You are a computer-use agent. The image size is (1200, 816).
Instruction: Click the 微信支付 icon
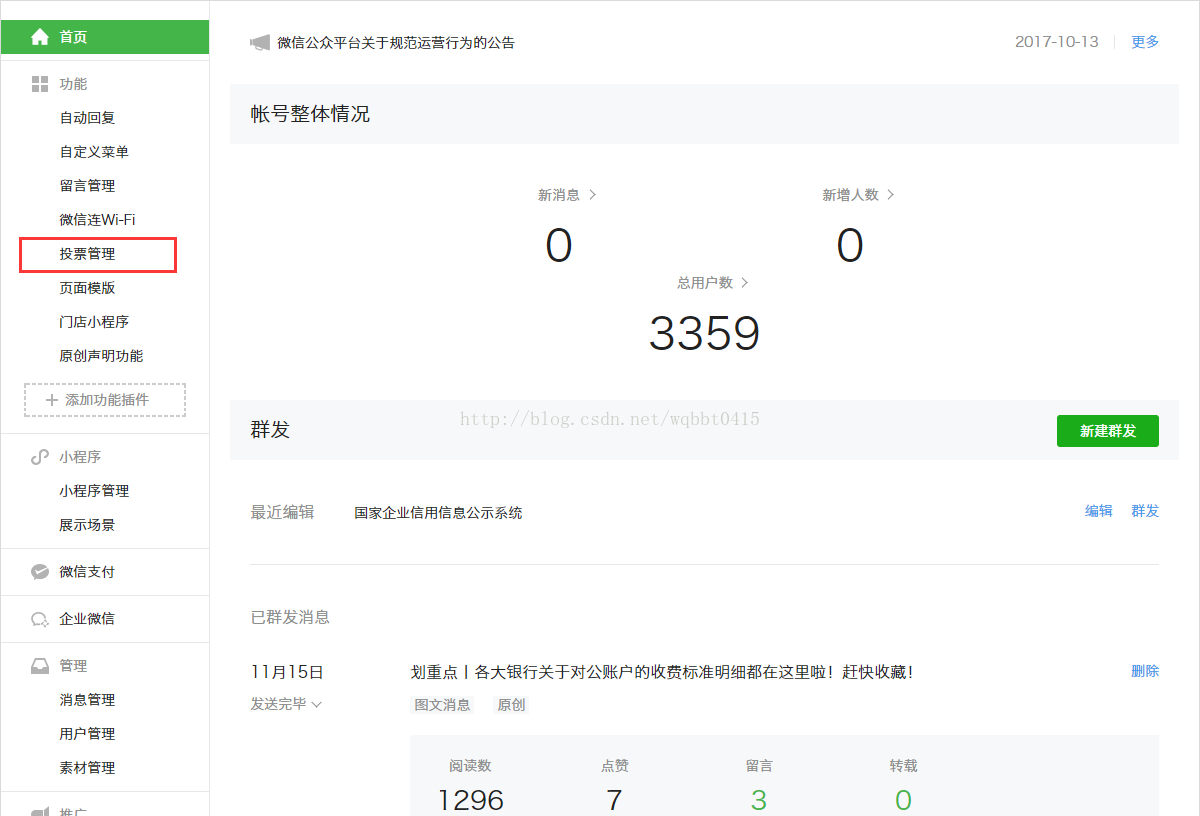coord(40,572)
